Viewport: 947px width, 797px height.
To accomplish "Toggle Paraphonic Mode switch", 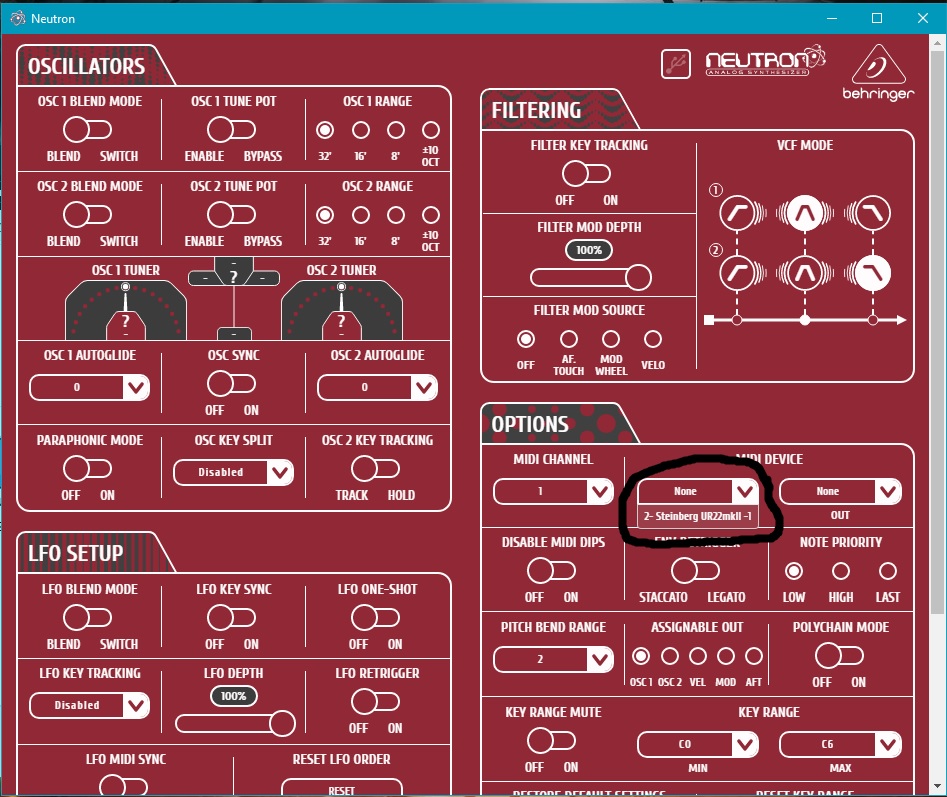I will point(88,469).
